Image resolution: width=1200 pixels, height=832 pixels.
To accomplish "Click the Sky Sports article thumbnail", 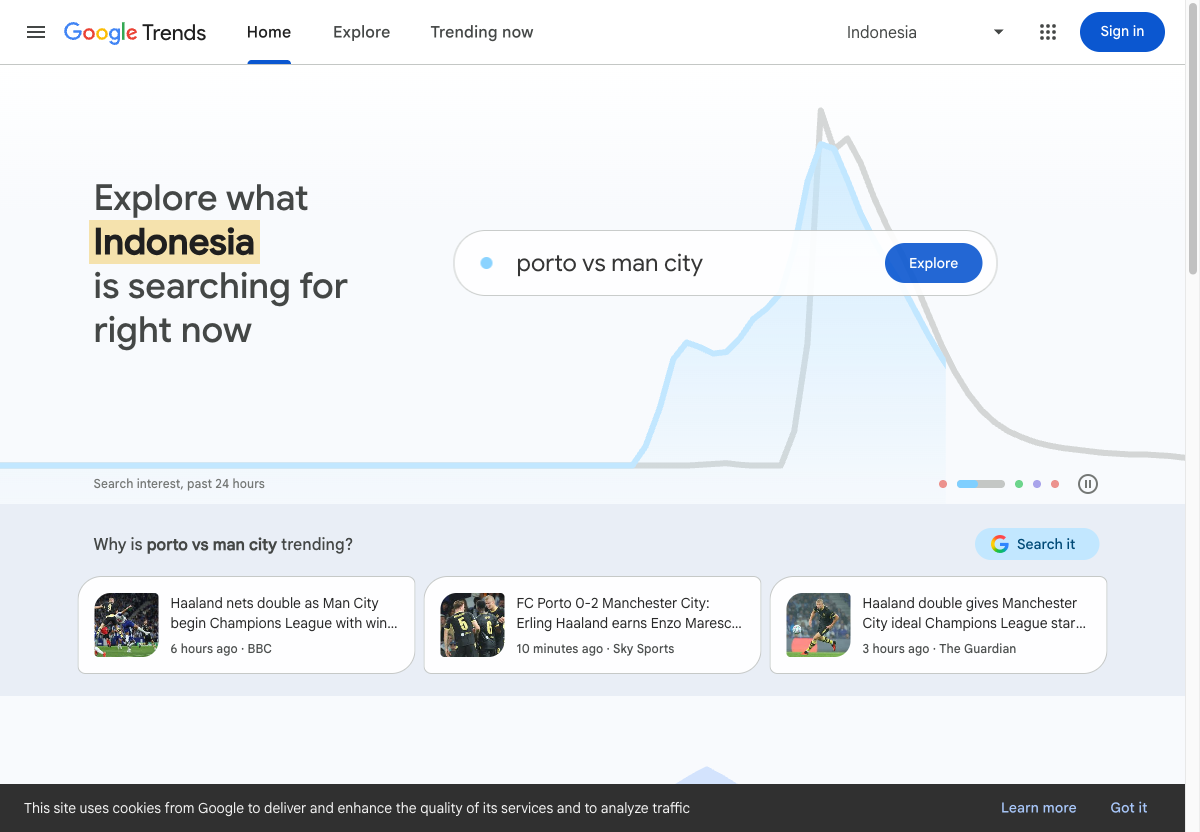I will pyautogui.click(x=473, y=625).
